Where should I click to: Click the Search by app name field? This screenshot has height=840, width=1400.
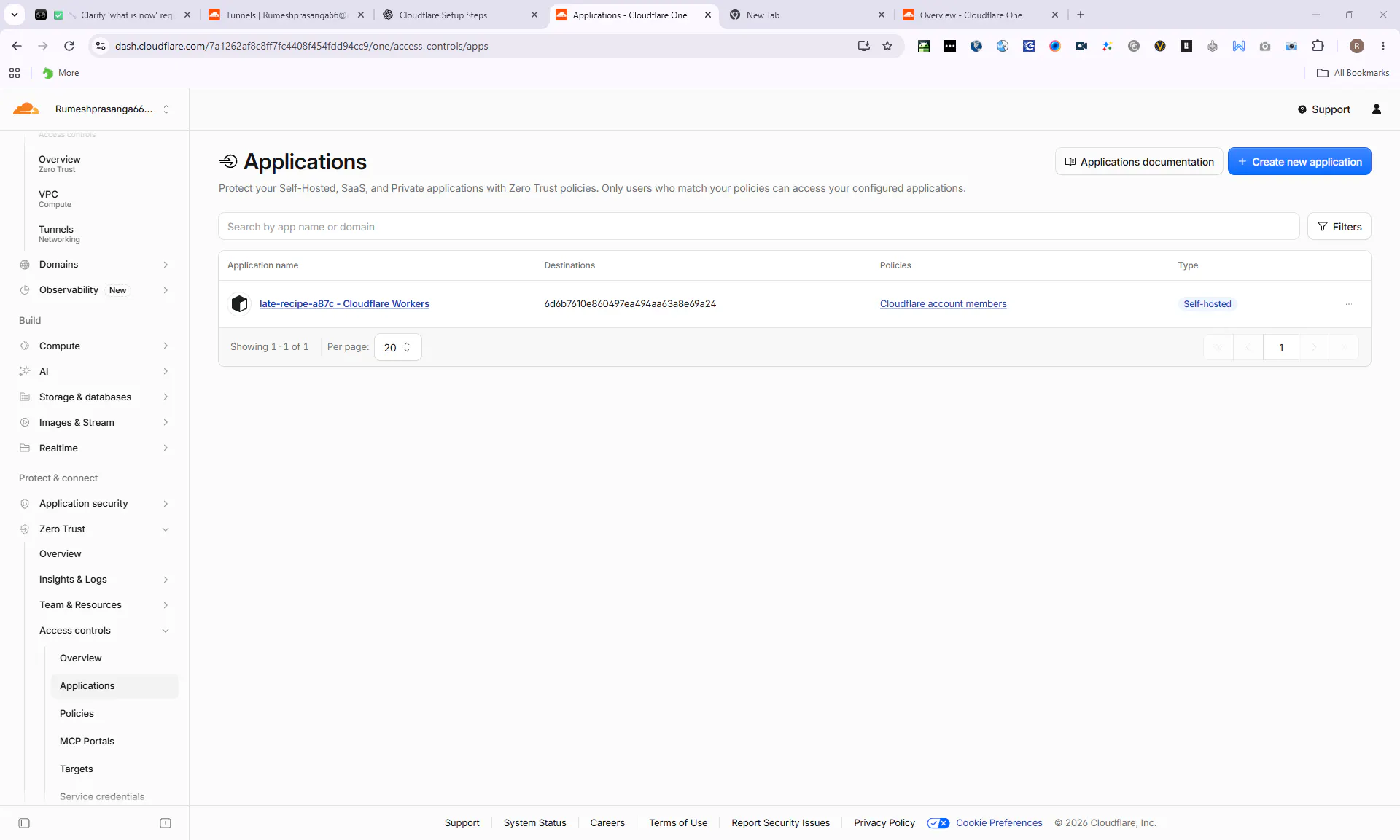point(758,227)
